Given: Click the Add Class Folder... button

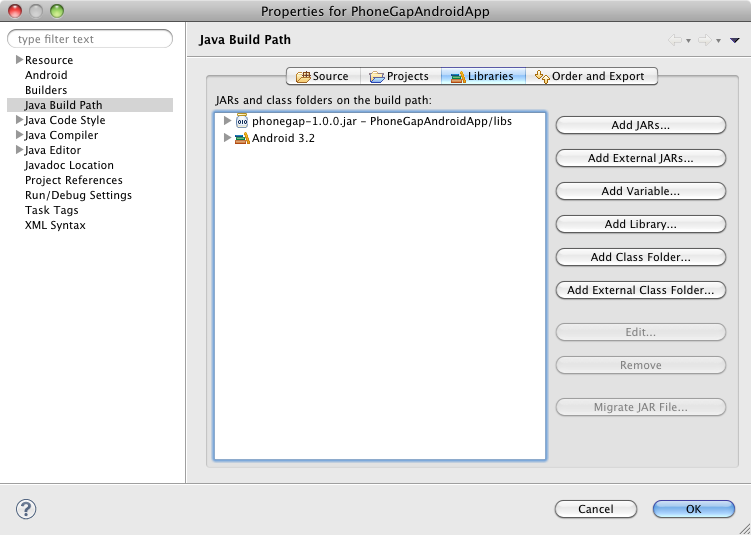Looking at the screenshot, I should pos(641,257).
